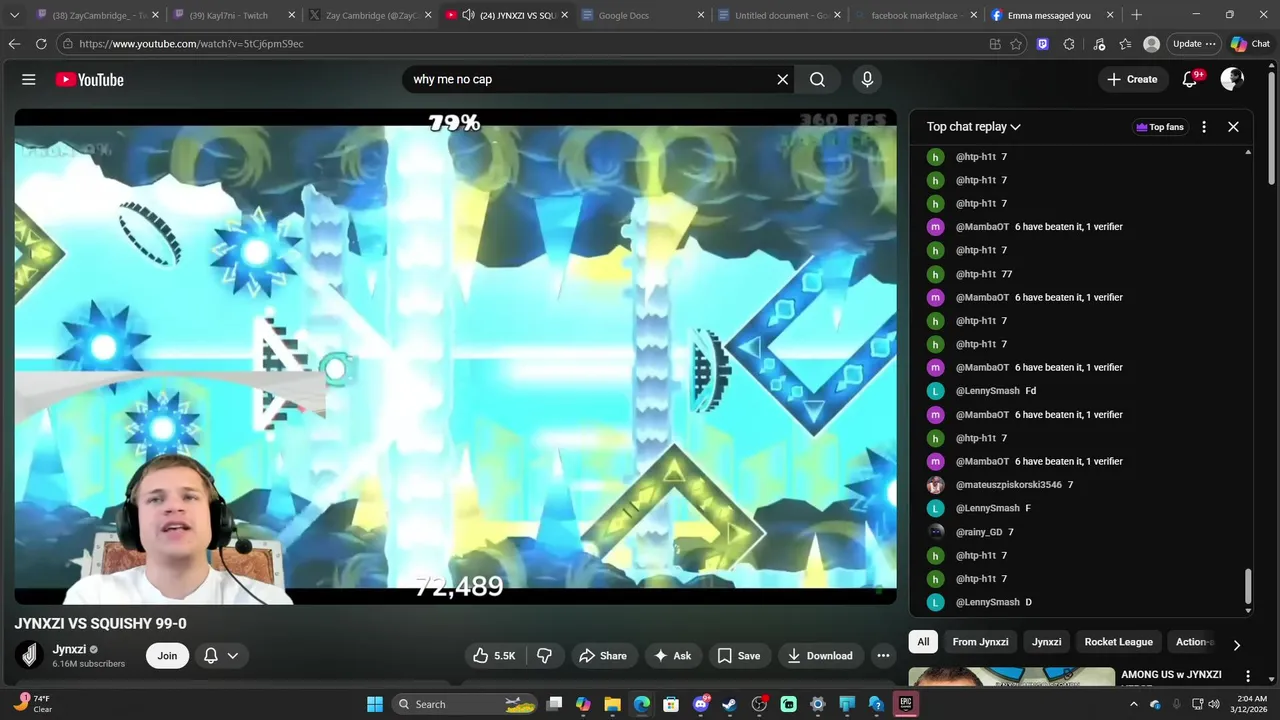
Task: Open Steam from the taskbar
Action: click(x=729, y=704)
